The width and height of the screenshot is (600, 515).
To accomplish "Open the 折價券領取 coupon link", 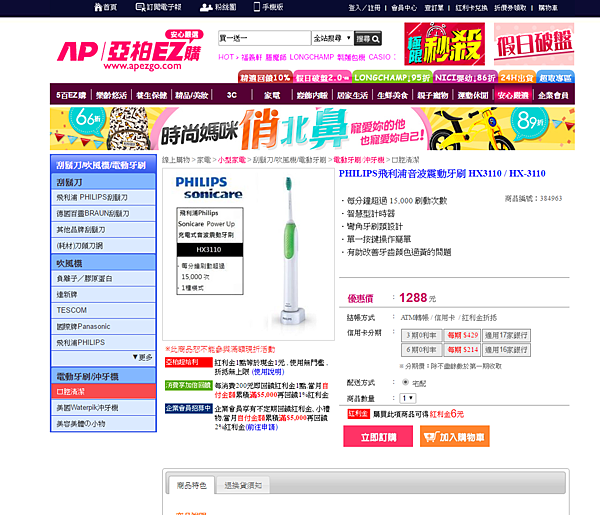I will point(510,8).
